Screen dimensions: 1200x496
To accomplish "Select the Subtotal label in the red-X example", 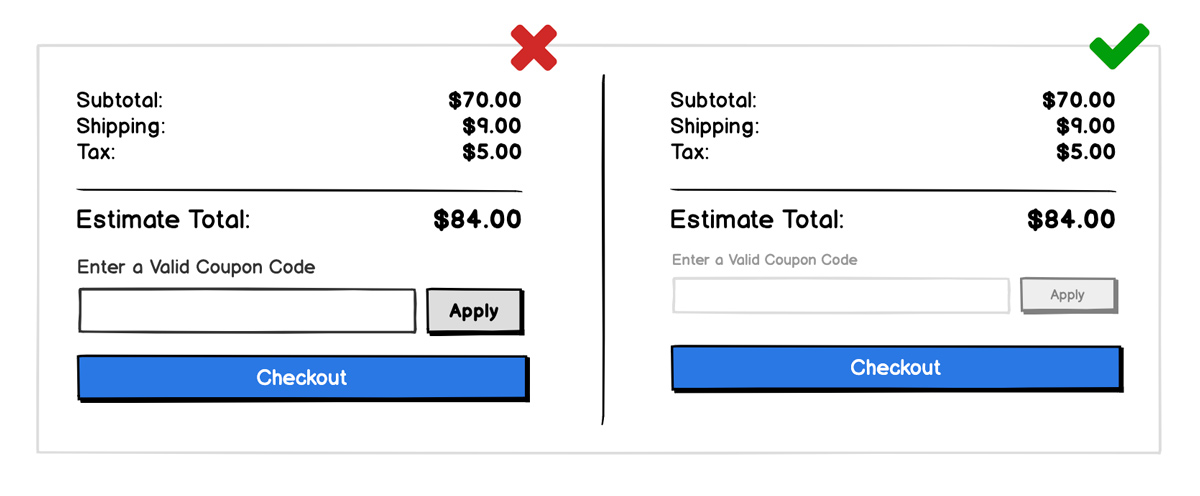I will pos(119,100).
